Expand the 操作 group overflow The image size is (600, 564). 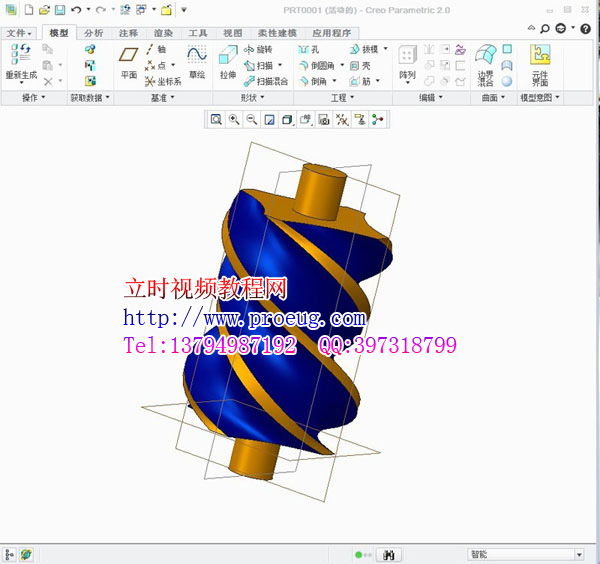click(33, 98)
